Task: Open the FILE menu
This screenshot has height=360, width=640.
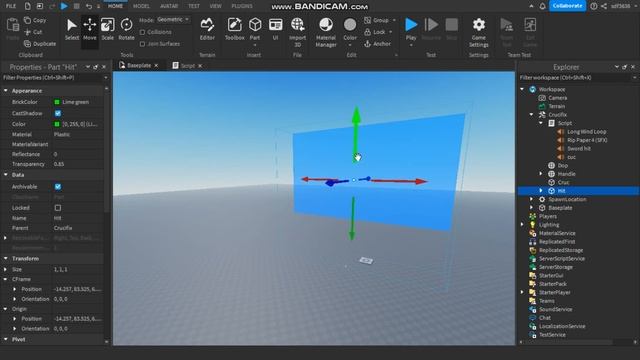Action: click(11, 6)
